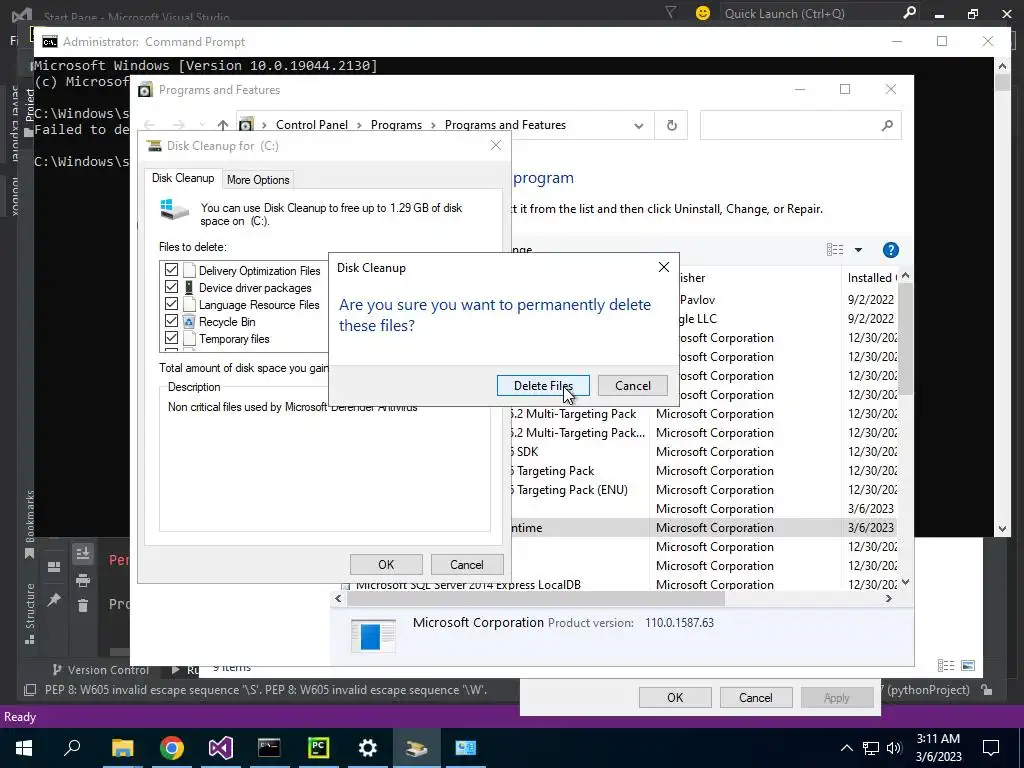Open the volume control in system tray
The image size is (1024, 768).
[894, 748]
